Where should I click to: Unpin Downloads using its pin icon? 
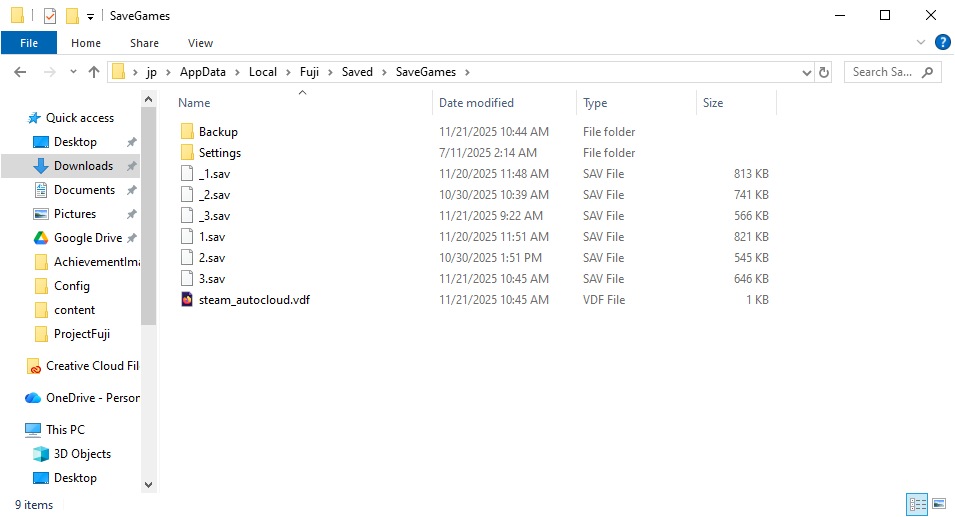click(x=131, y=166)
